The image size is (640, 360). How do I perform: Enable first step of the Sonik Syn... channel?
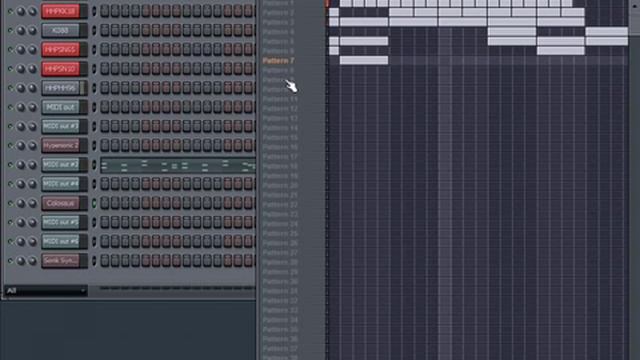105,261
